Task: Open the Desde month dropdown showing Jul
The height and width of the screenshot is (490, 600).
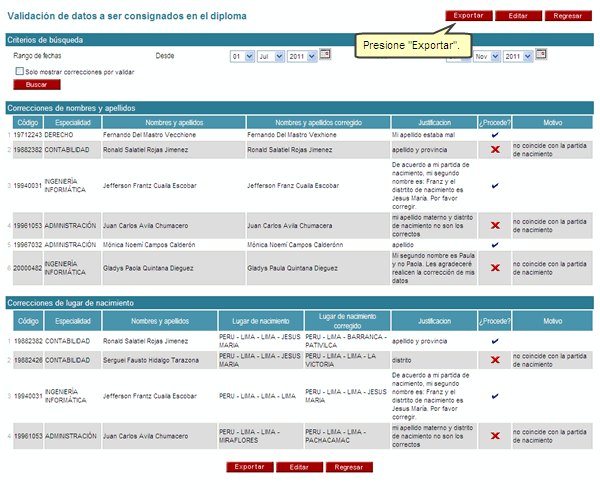Action: tap(271, 57)
